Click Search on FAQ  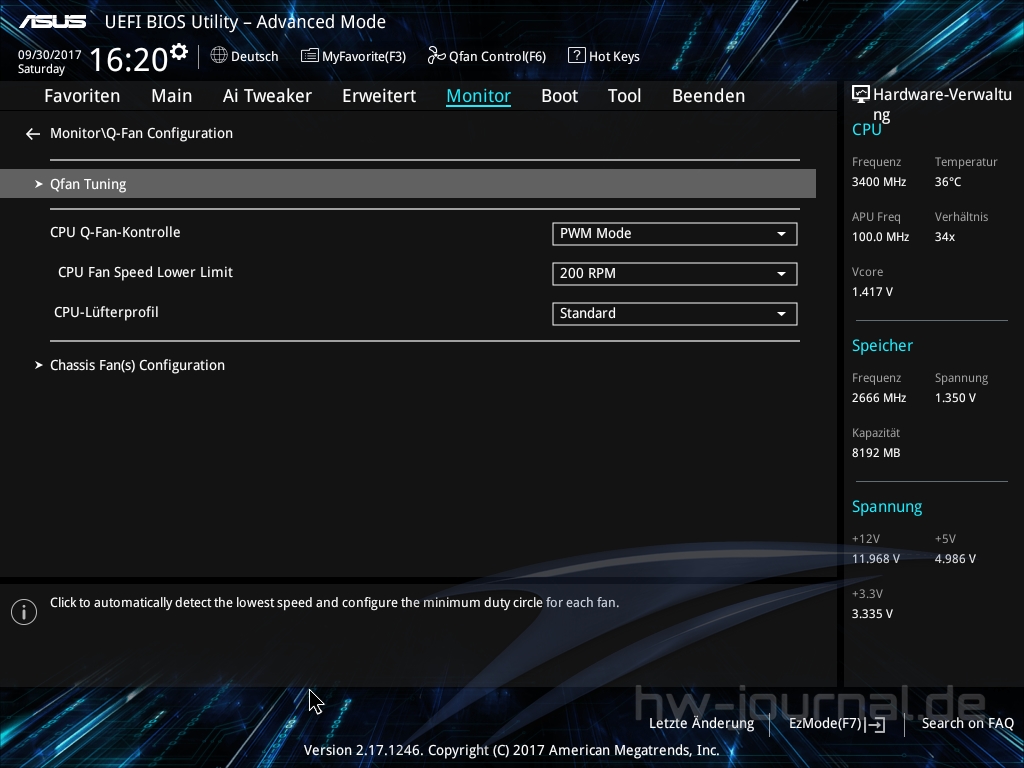(968, 724)
